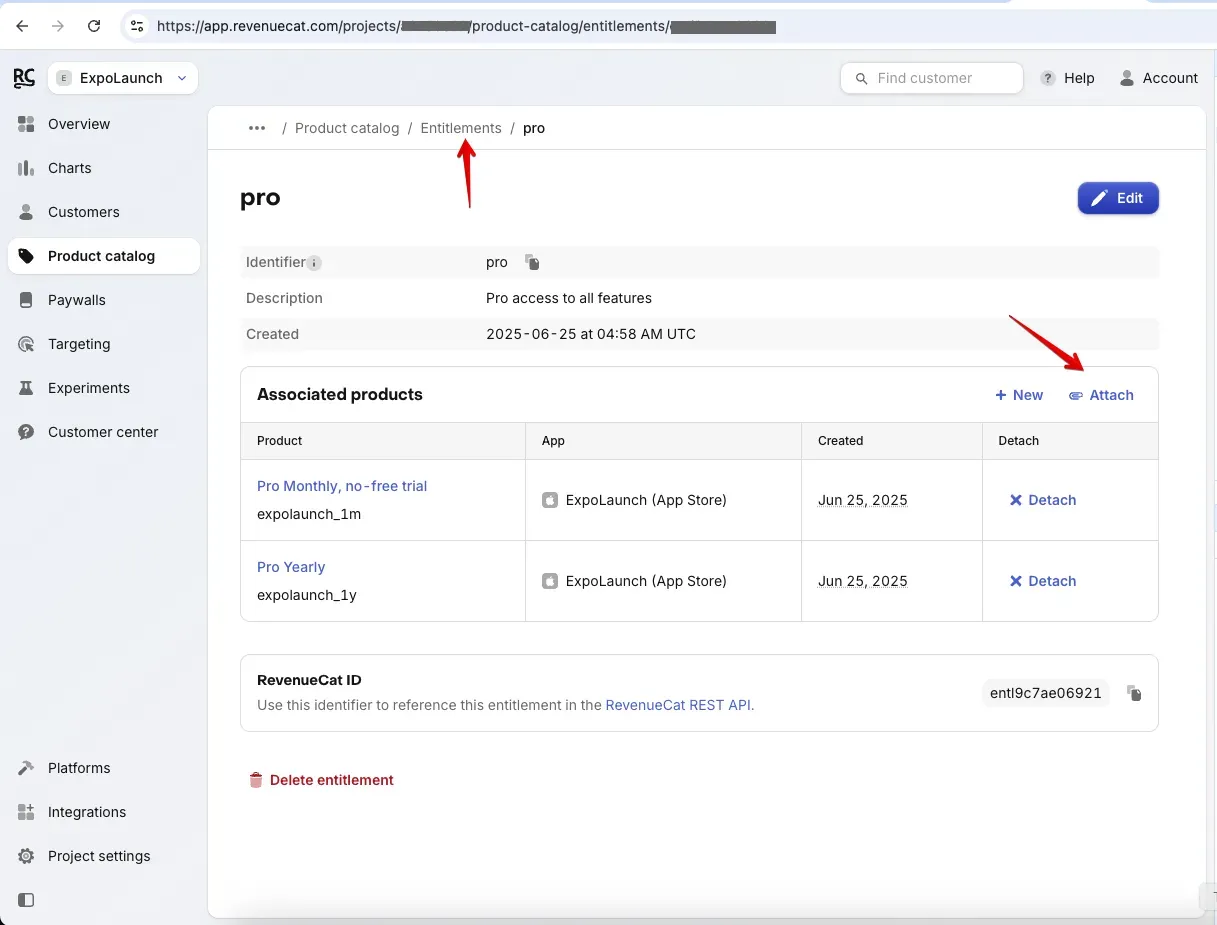Go to Entitlements breadcrumb
1217x925 pixels.
tap(461, 128)
